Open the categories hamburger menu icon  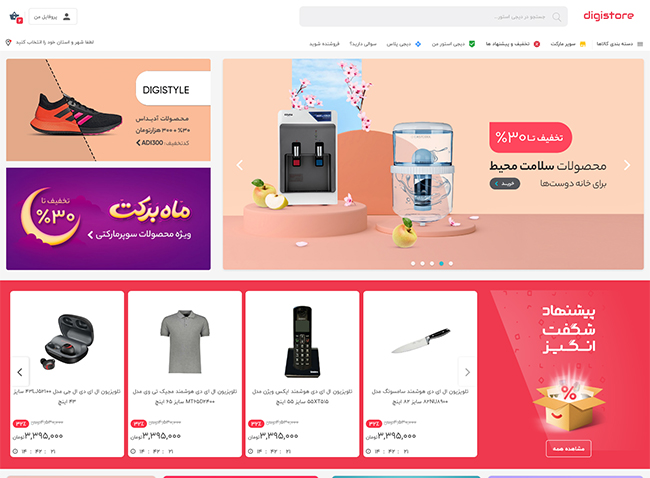[640, 44]
